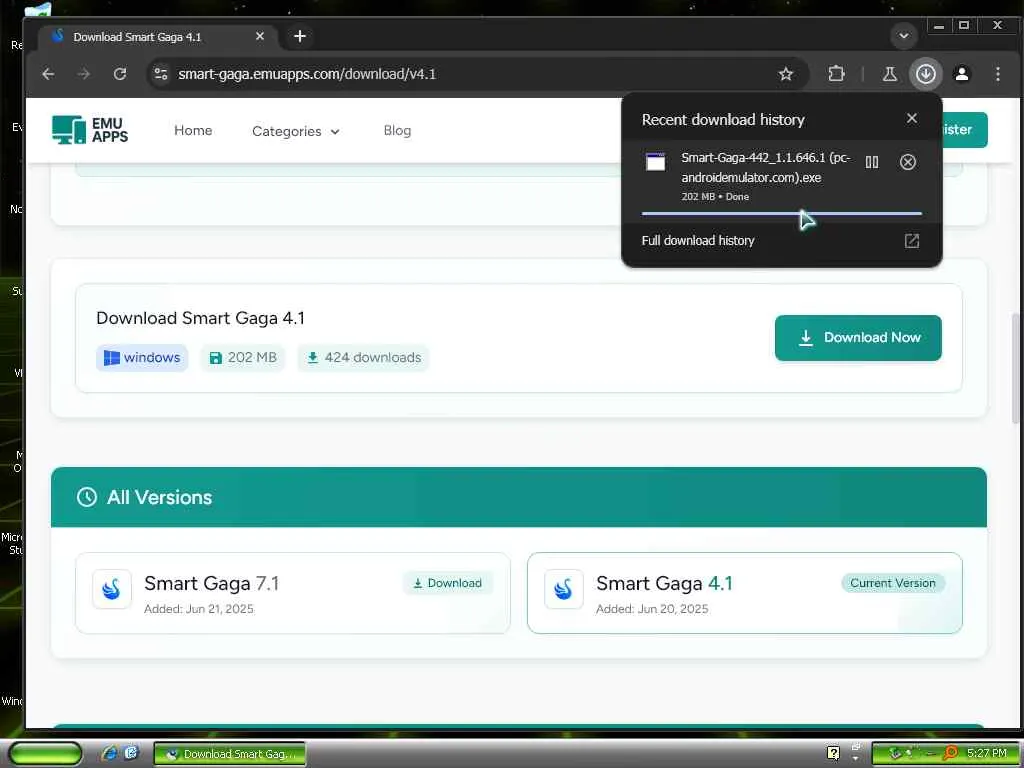This screenshot has width=1024, height=768.
Task: Click the Smart Gaga 4.1 app icon
Action: [564, 589]
